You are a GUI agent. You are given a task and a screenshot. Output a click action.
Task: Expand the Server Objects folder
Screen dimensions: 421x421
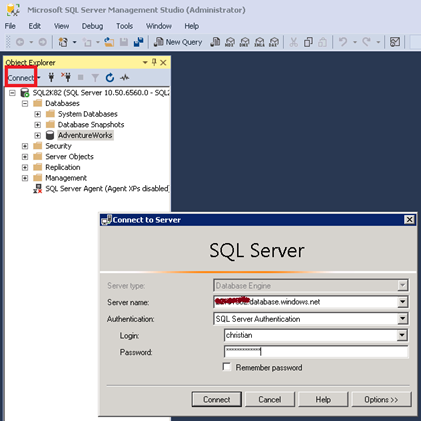25,157
